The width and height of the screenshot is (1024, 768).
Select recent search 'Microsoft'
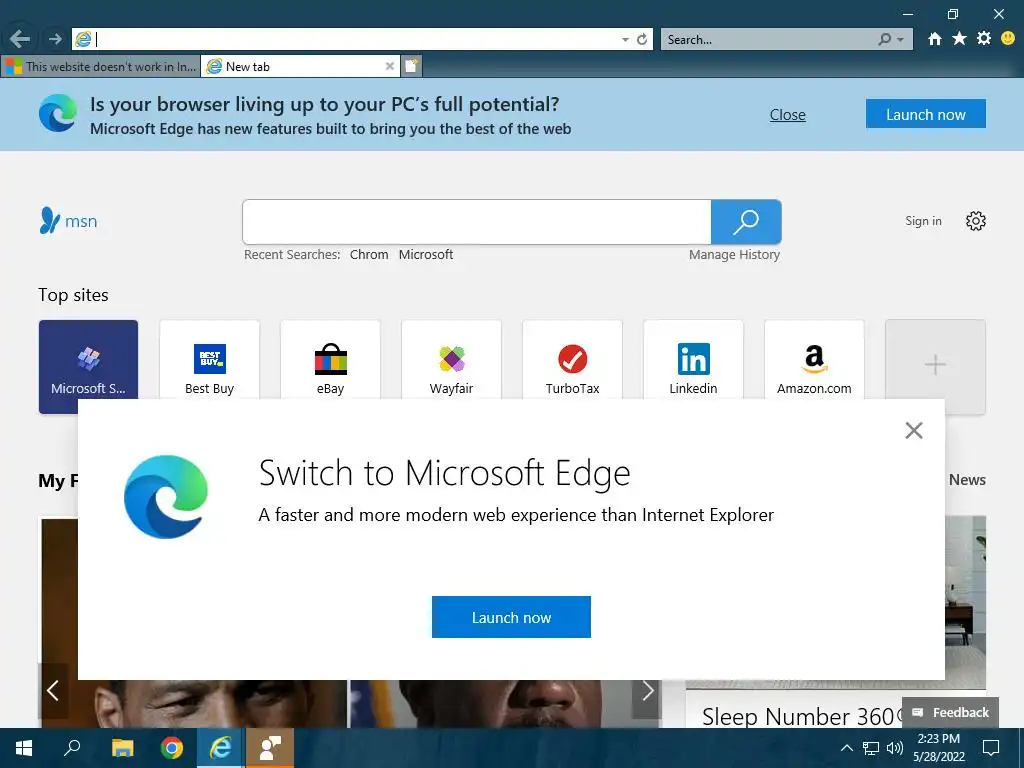click(x=426, y=255)
